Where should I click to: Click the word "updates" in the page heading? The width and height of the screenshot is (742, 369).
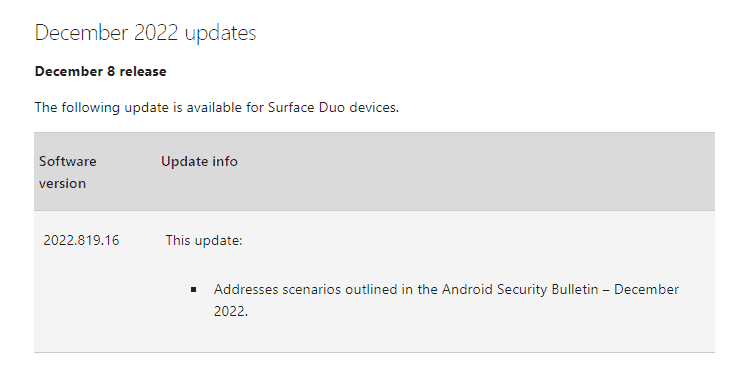221,34
